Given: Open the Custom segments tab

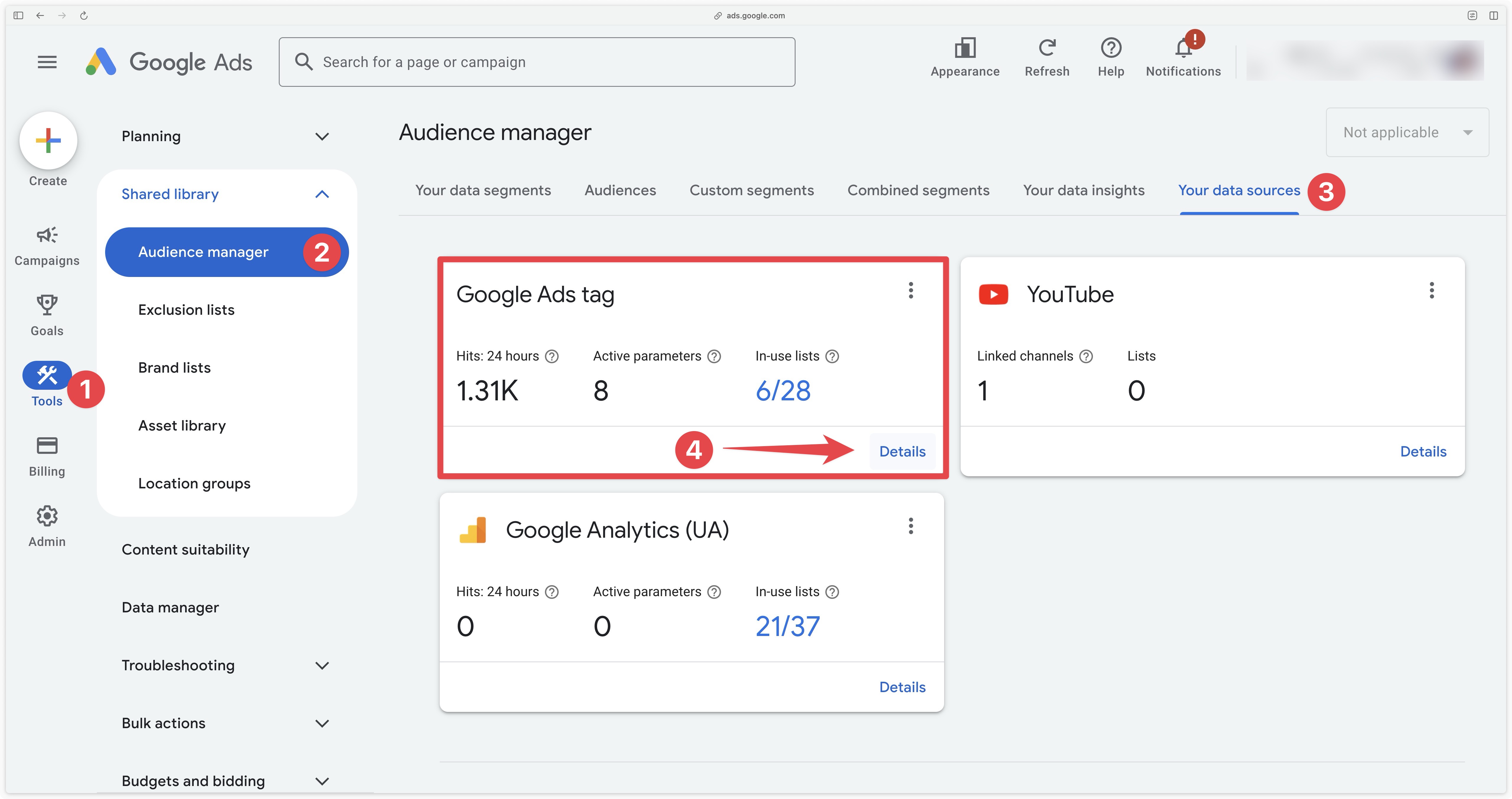Looking at the screenshot, I should click(751, 190).
